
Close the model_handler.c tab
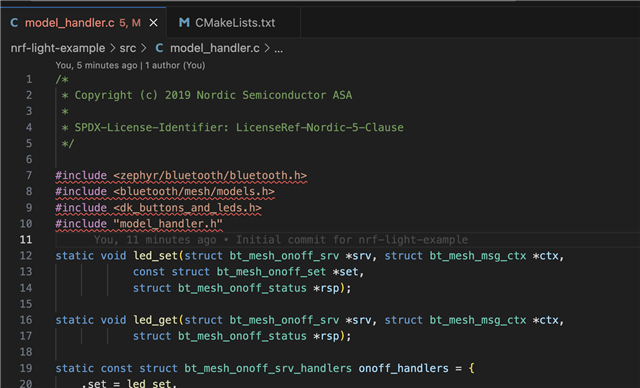153,23
